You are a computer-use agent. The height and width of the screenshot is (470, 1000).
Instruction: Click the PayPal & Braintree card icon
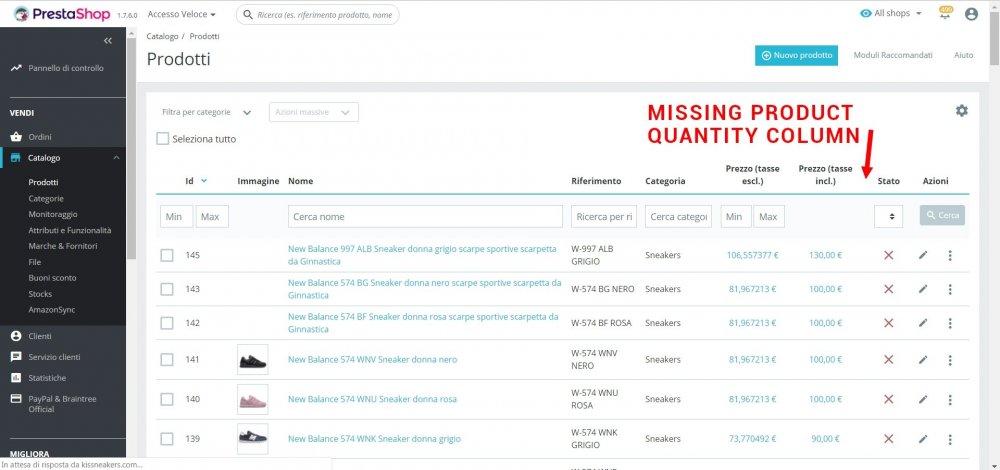point(16,399)
